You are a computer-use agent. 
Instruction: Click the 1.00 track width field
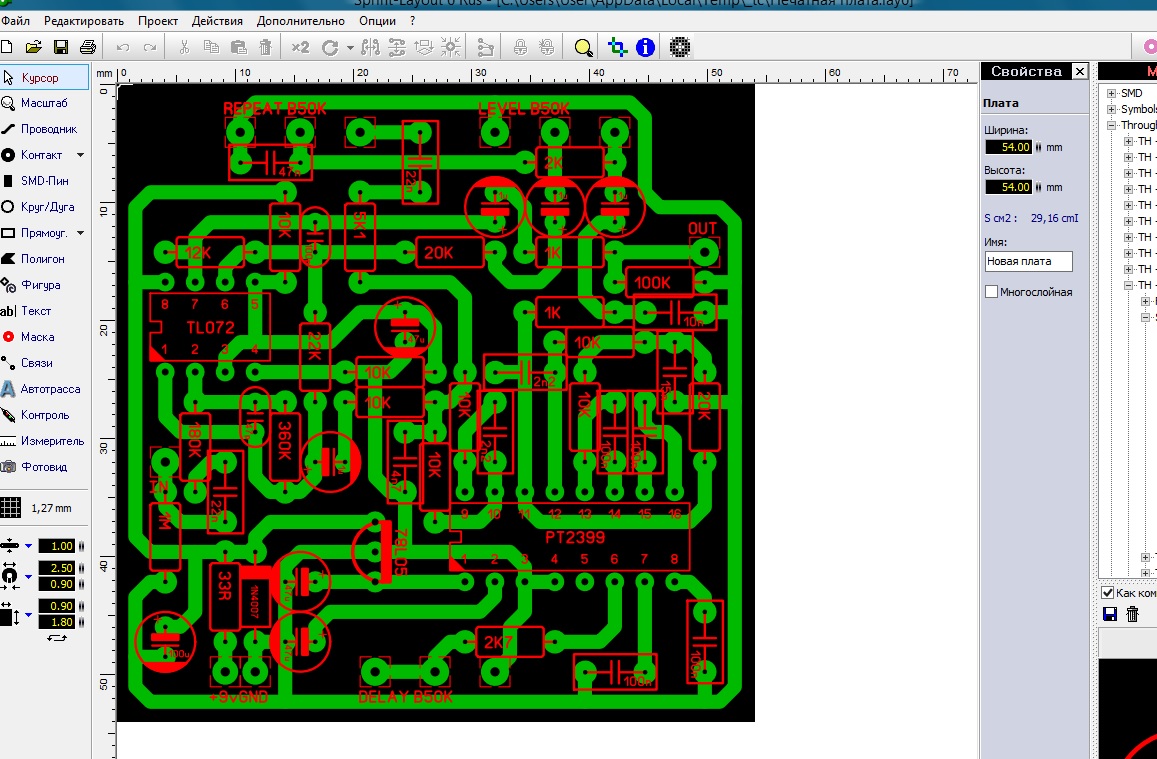(57, 546)
